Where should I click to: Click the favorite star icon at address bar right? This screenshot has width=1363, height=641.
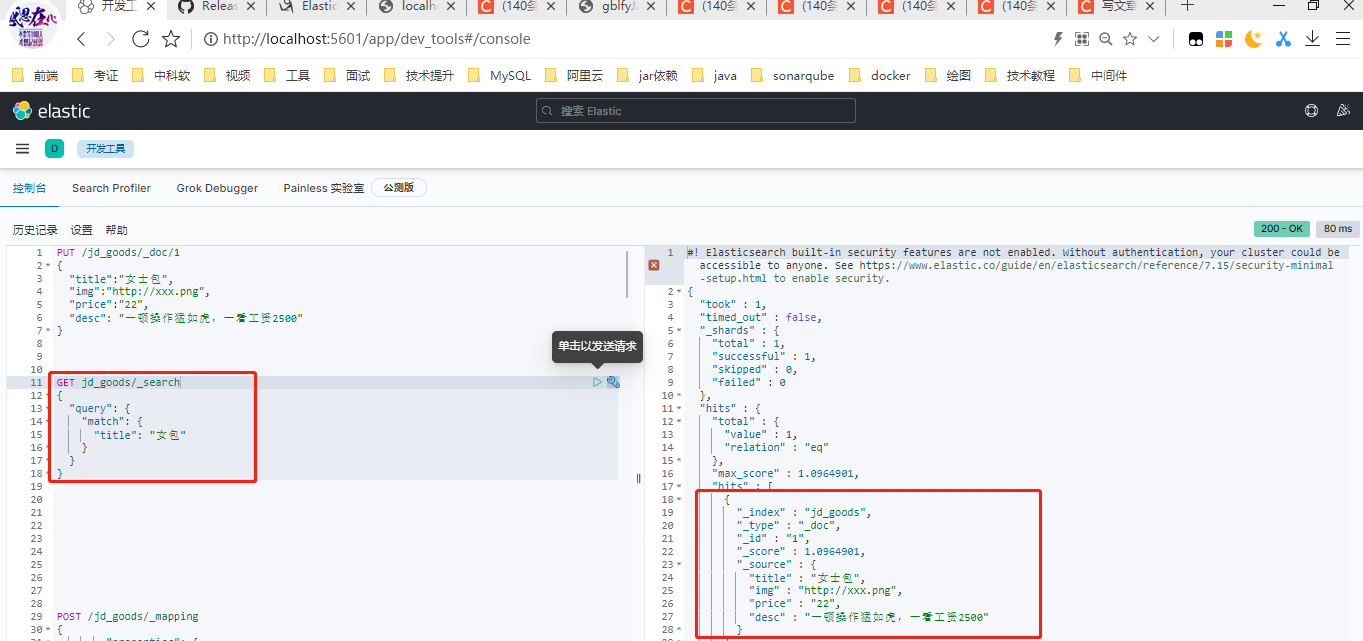[1130, 39]
